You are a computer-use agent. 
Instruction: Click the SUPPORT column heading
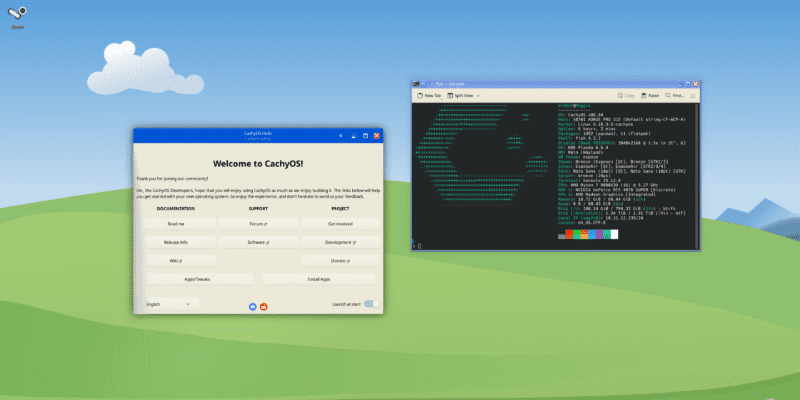pos(258,209)
